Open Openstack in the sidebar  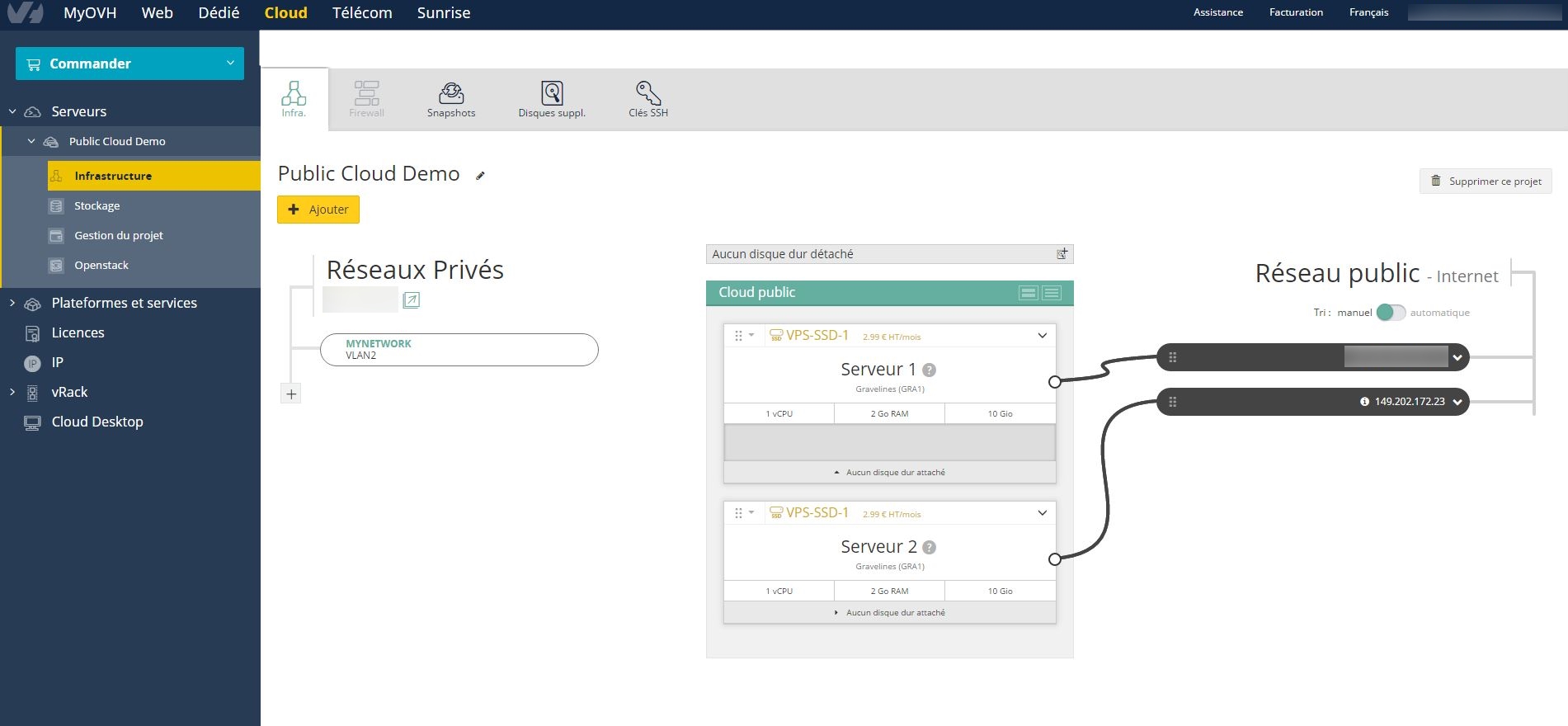(x=101, y=265)
